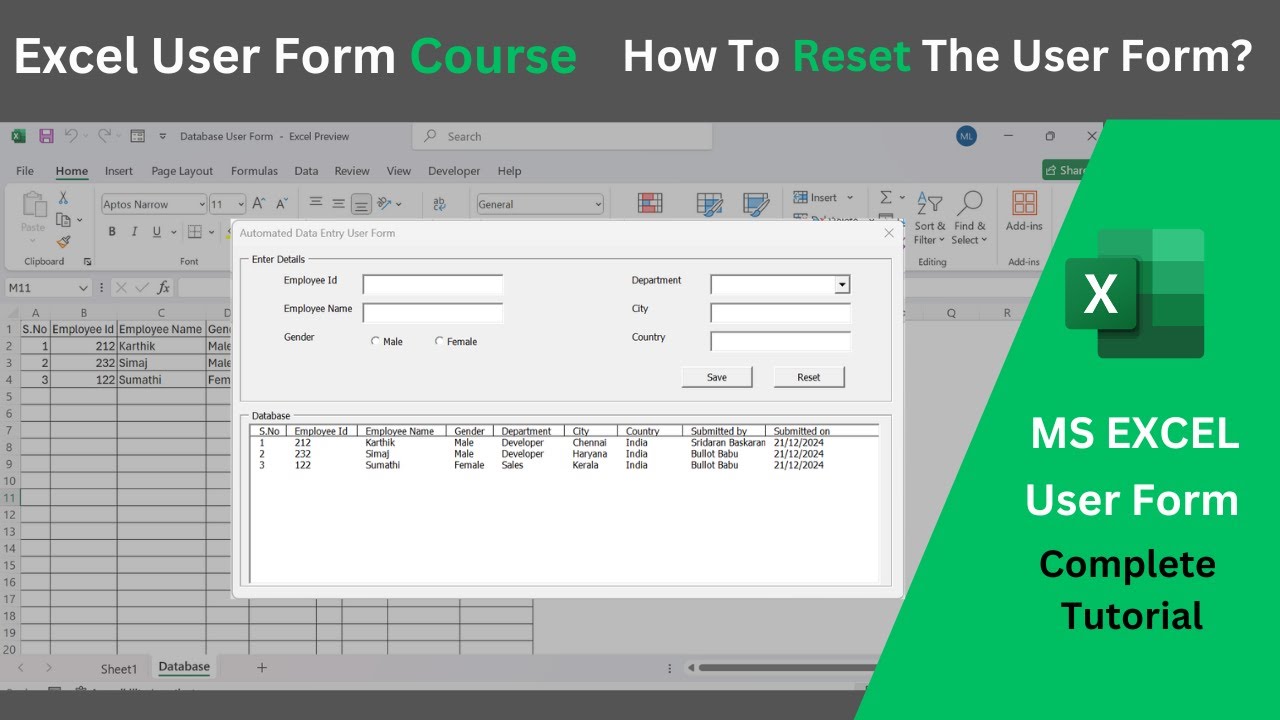The image size is (1280, 720).
Task: Switch to the Formulas tab
Action: [x=254, y=171]
